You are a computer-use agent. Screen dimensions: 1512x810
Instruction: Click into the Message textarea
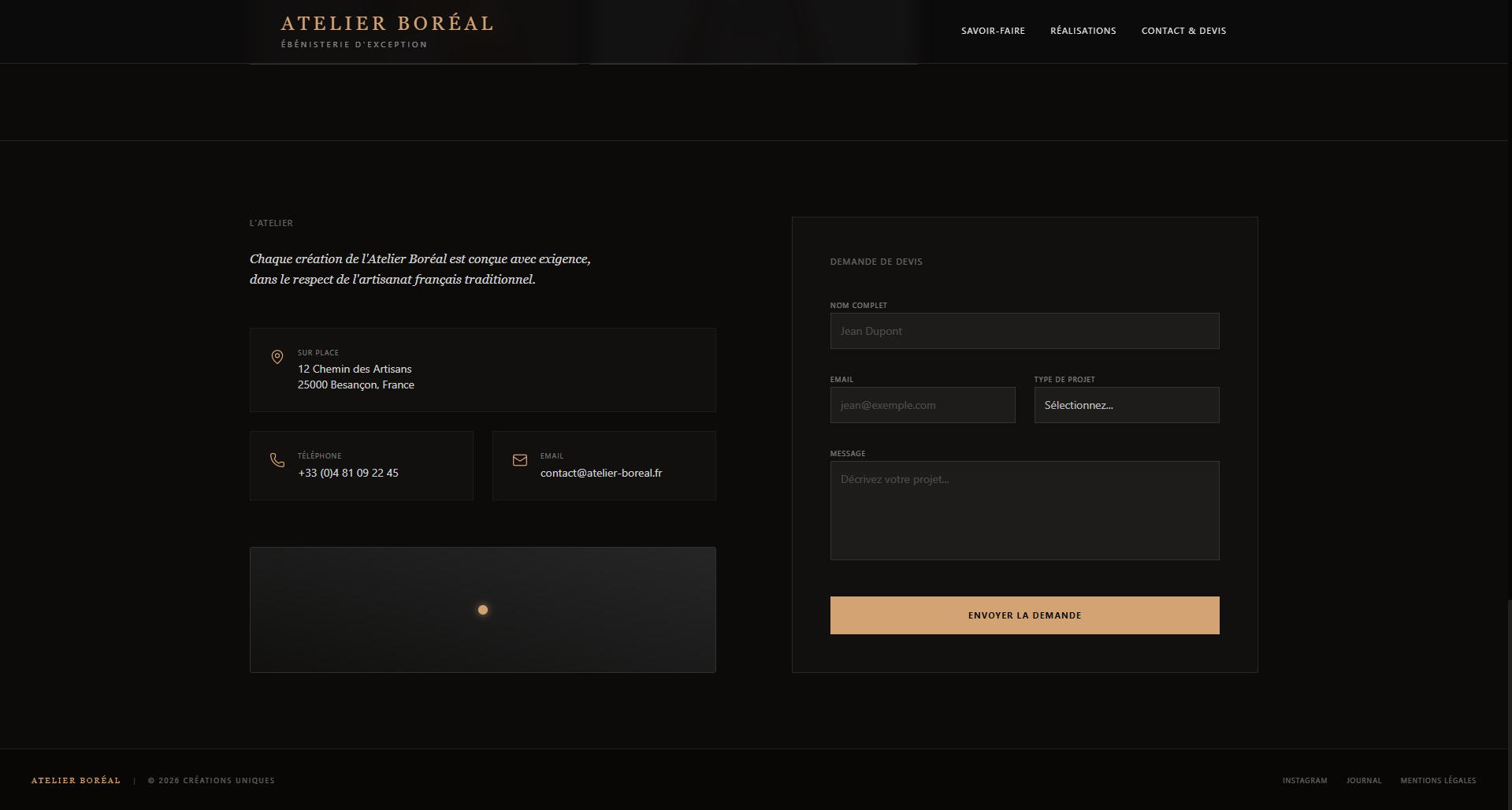1025,511
